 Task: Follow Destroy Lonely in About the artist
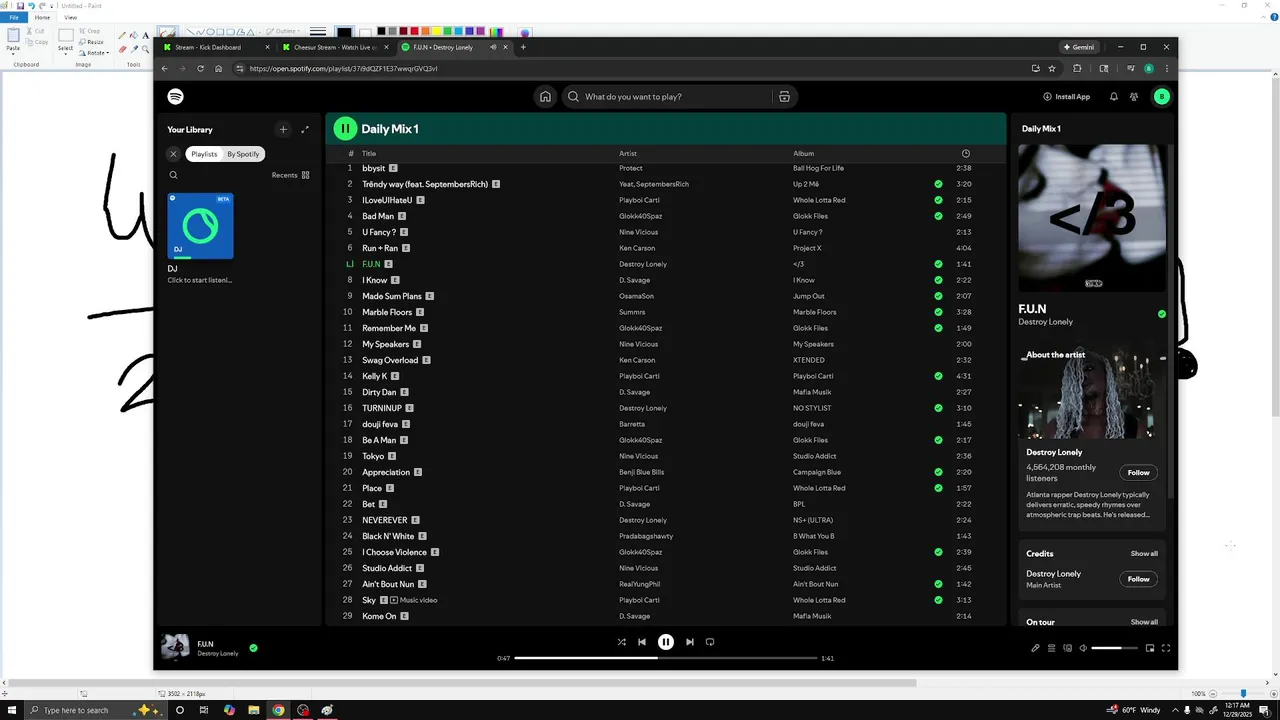coord(1138,472)
